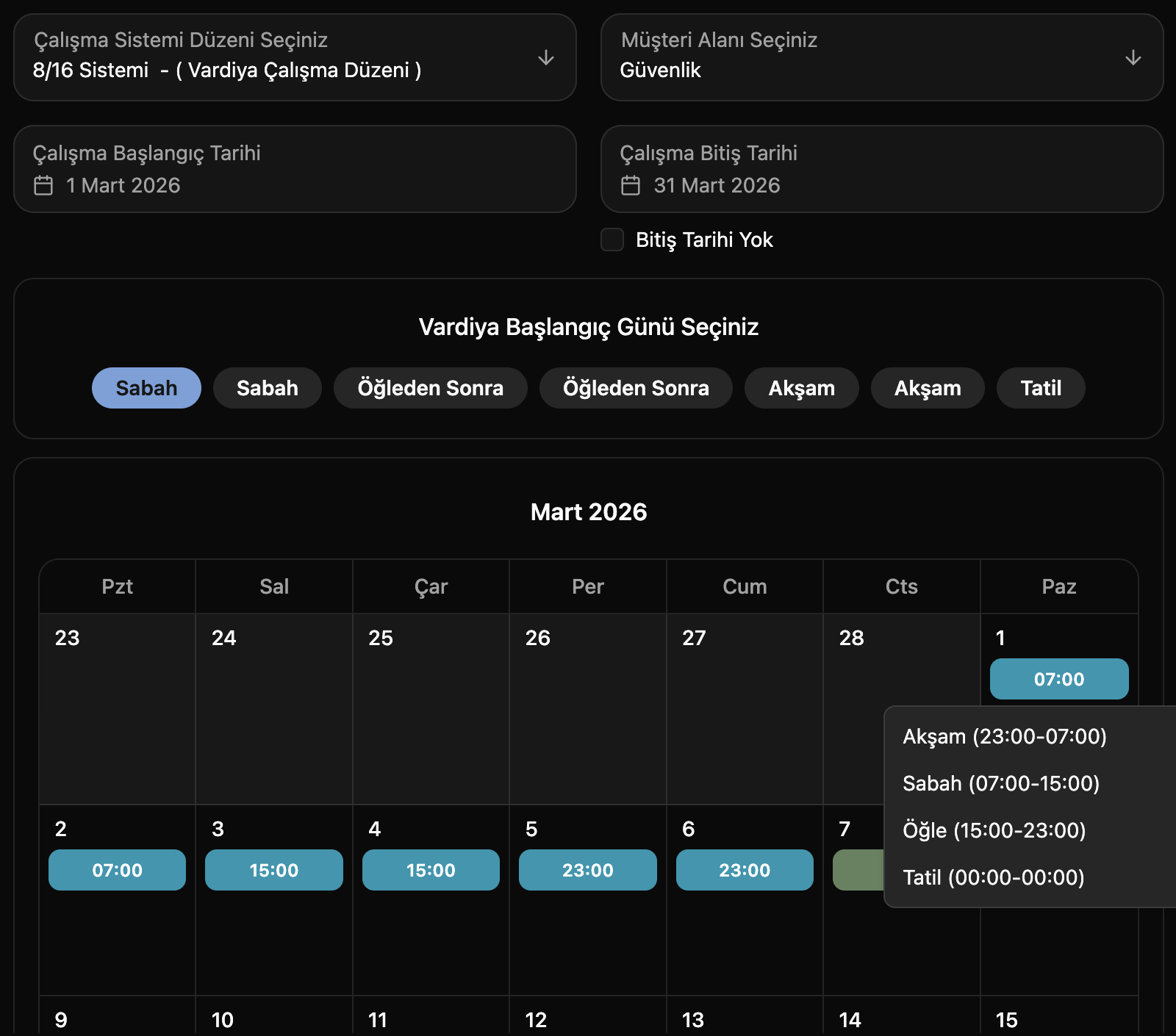The height and width of the screenshot is (1036, 1176).
Task: Click the calendar icon beside 1 Mart 2026
Action: point(43,185)
